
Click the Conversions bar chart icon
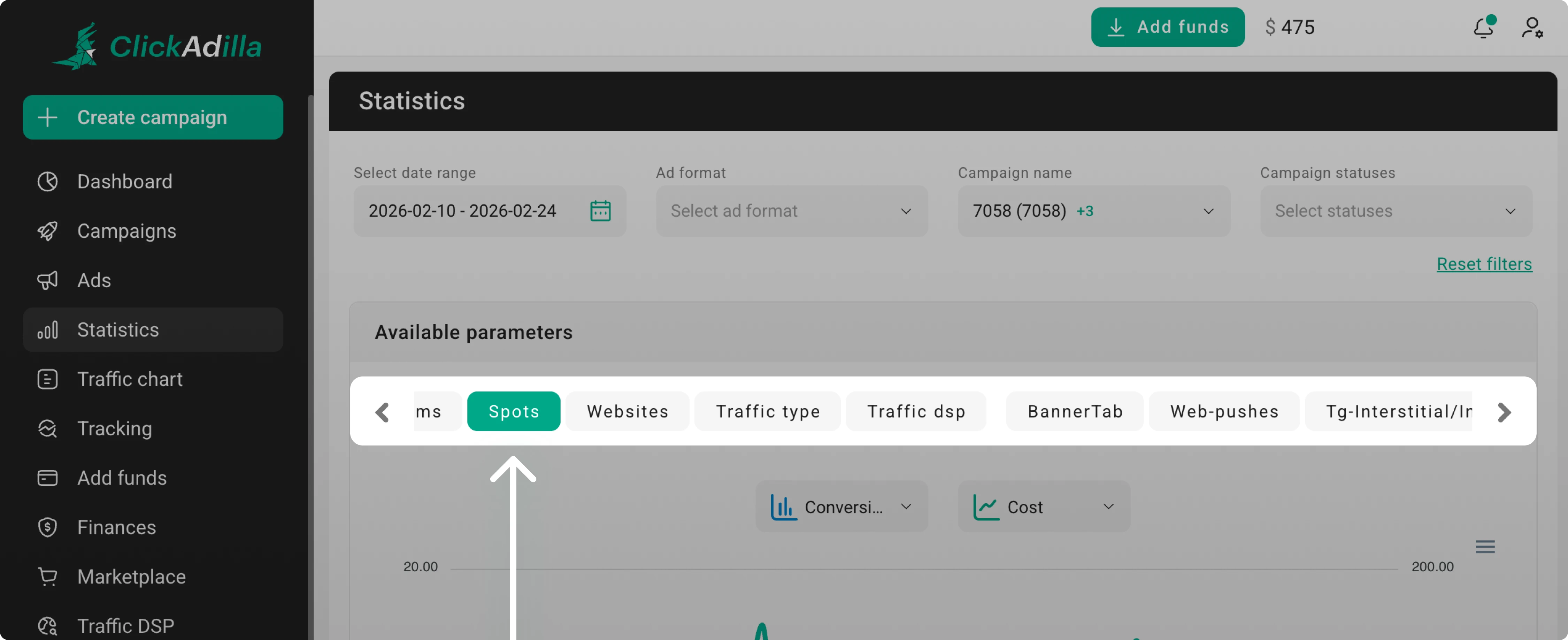[x=783, y=506]
